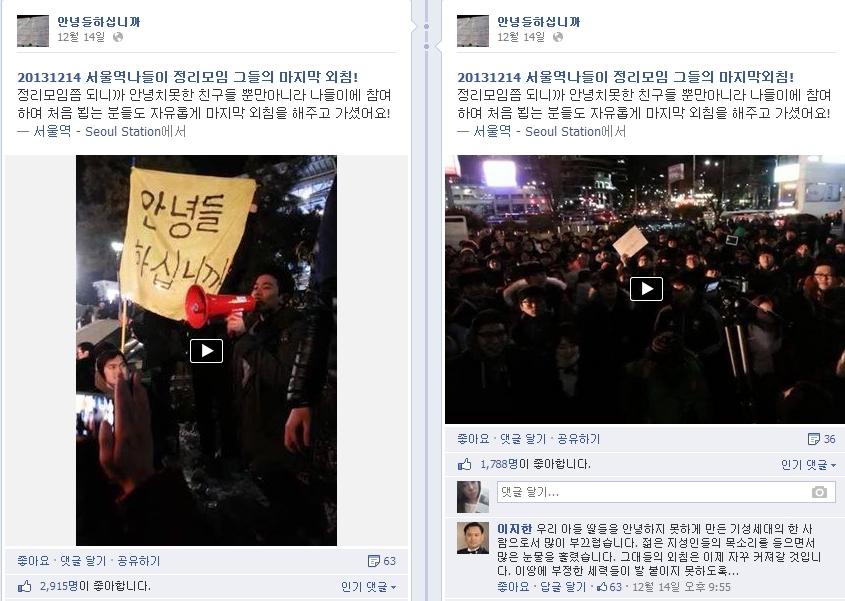
Task: Click the 안녕들하십니까 page avatar on left post
Action: click(x=33, y=31)
